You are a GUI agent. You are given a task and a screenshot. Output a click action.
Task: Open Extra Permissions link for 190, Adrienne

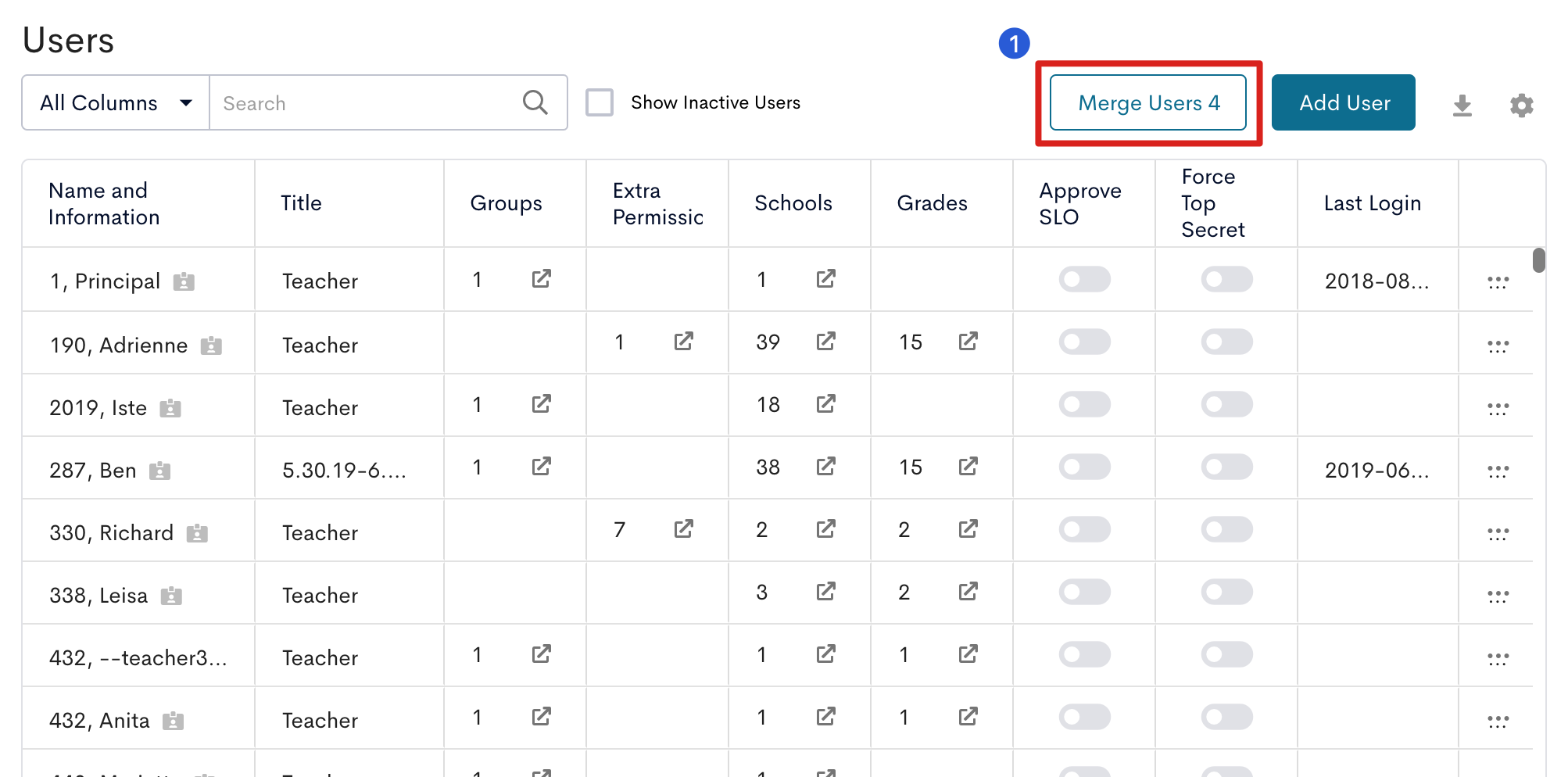tap(684, 342)
